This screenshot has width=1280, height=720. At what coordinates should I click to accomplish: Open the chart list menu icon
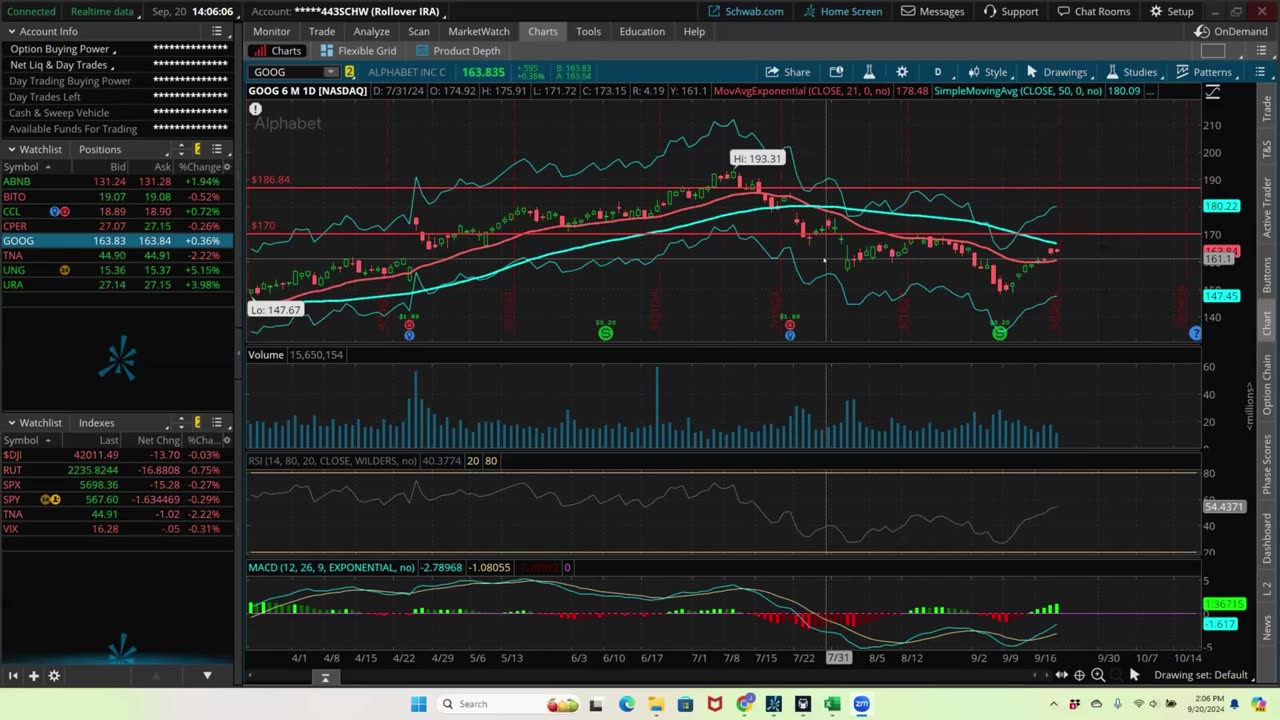coord(1259,72)
